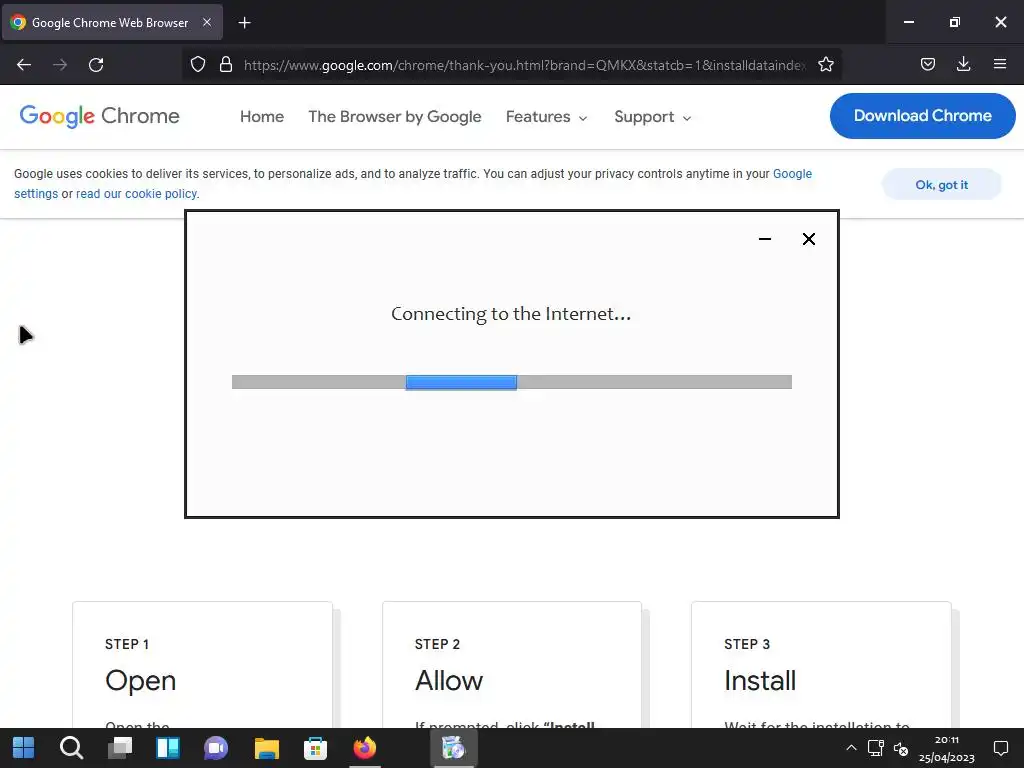Select the Chrome installer taskbar icon
This screenshot has height=768, width=1024.
454,748
